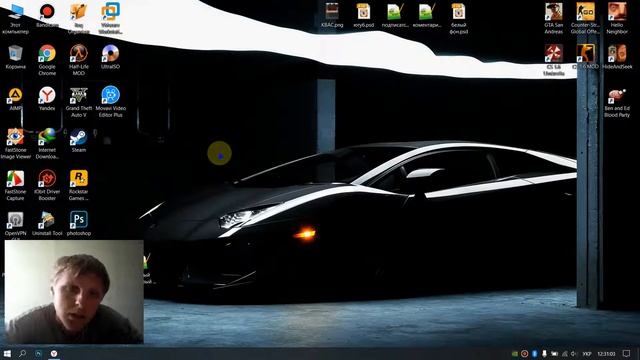Launch the GTA San Andreas shortcut
This screenshot has width=640, height=360.
click(x=553, y=18)
